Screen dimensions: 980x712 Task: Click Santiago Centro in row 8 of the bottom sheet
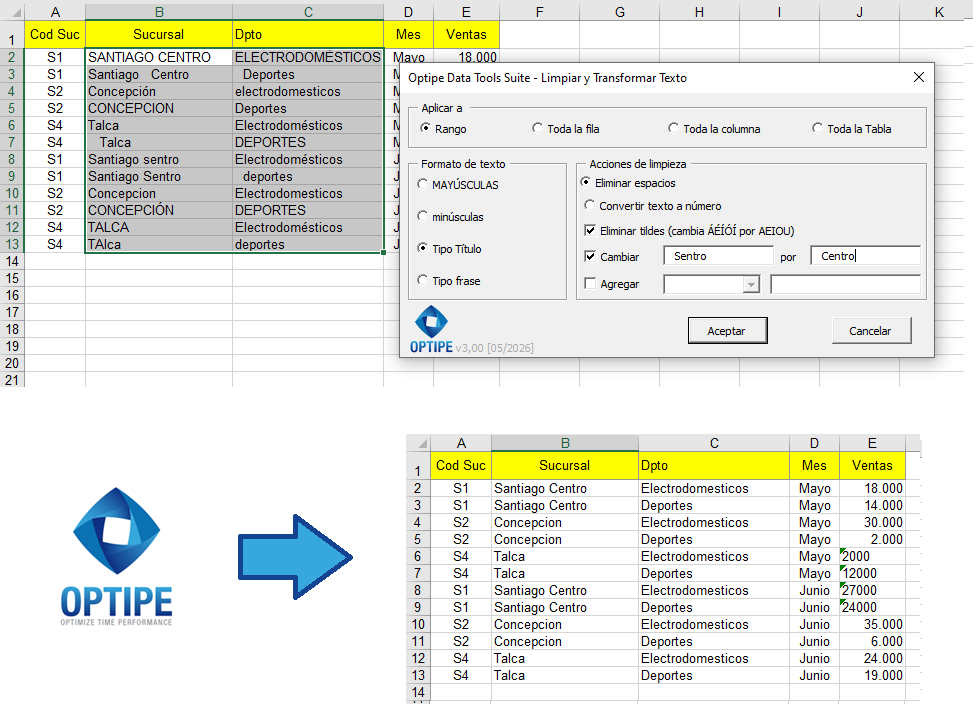point(565,590)
